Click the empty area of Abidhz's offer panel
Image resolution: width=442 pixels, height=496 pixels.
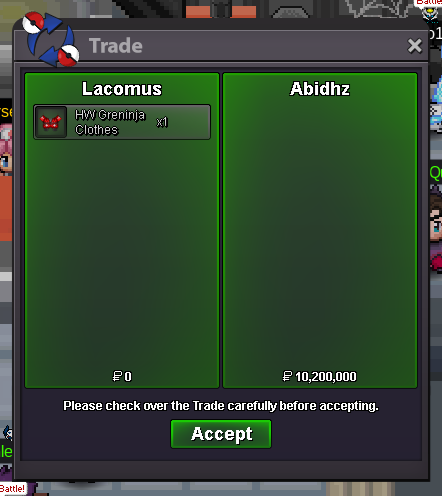pyautogui.click(x=320, y=233)
